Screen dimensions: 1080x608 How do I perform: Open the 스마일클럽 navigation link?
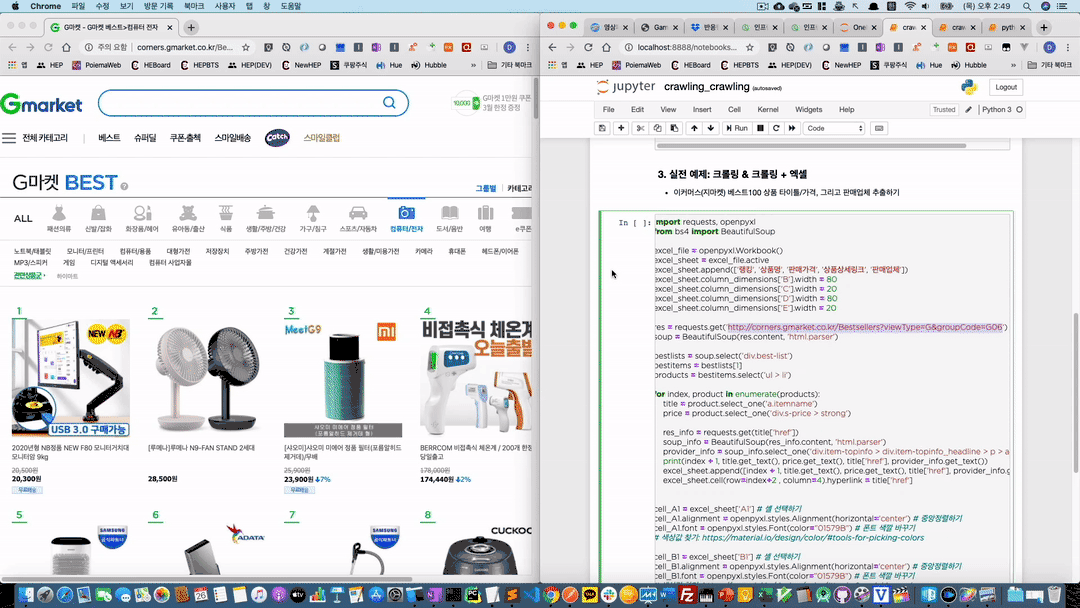[322, 138]
